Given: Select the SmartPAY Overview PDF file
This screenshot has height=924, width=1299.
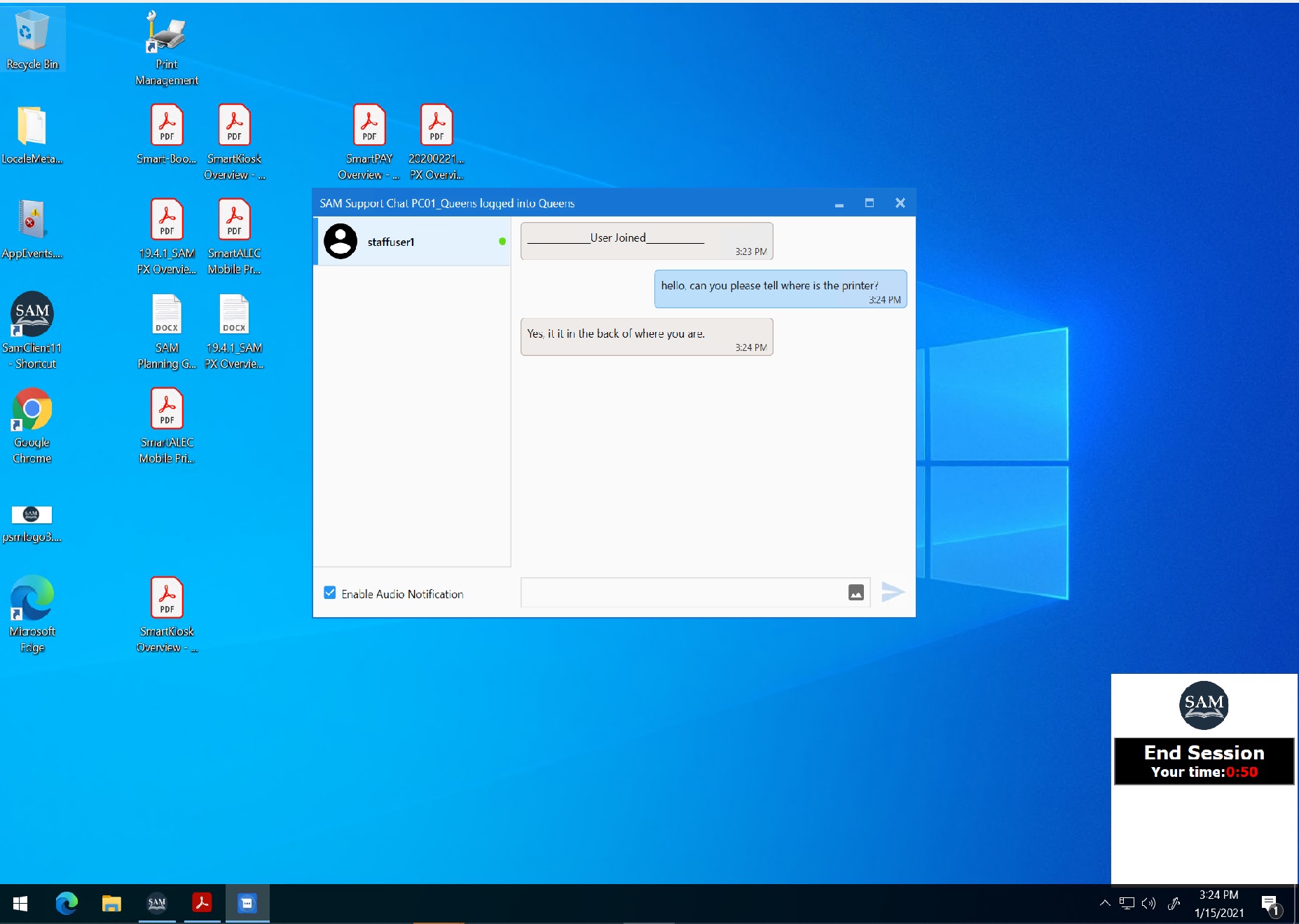Looking at the screenshot, I should click(x=369, y=126).
